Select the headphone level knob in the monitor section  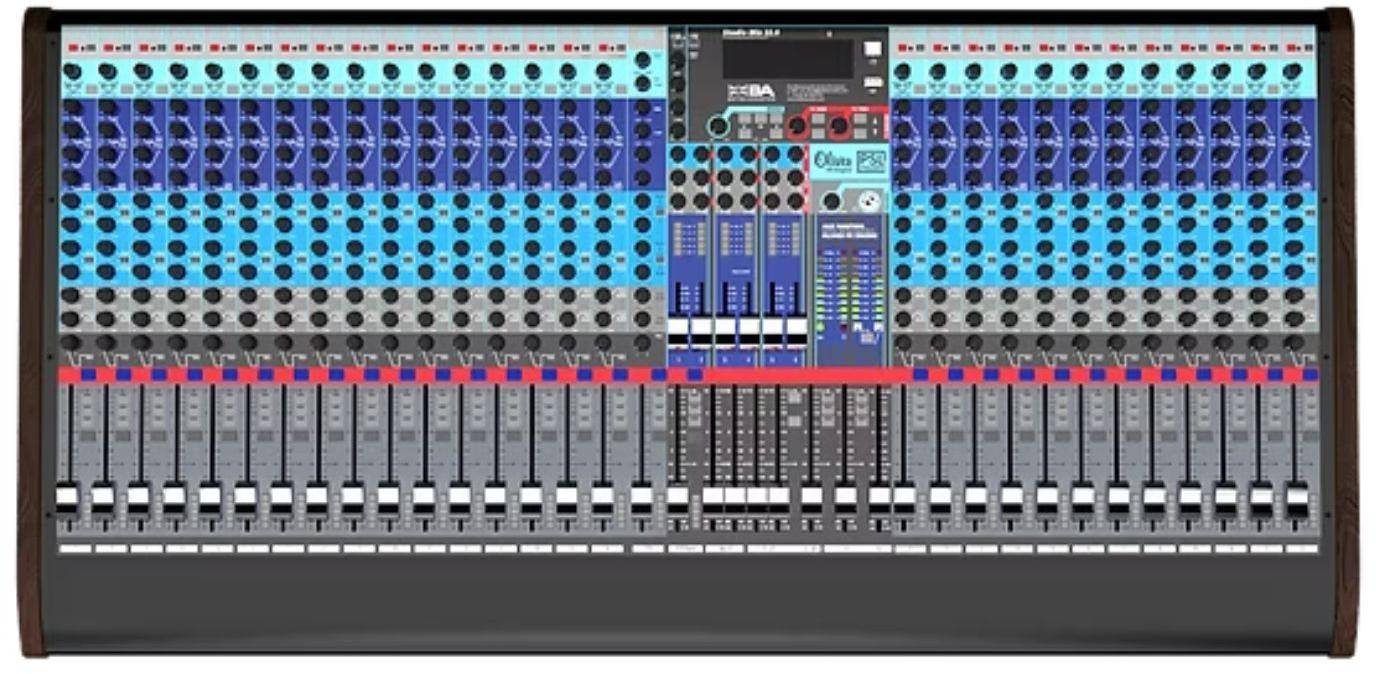click(x=867, y=200)
